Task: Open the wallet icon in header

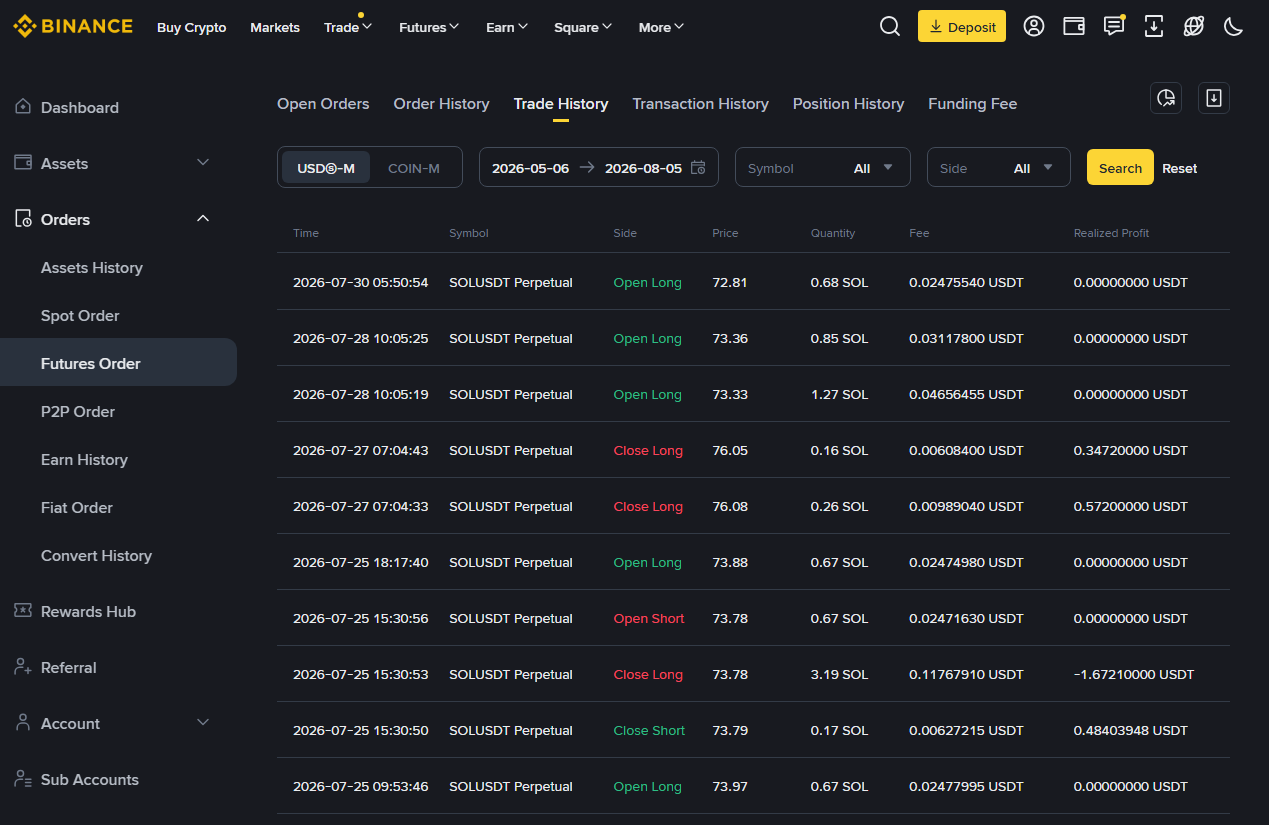Action: click(x=1074, y=27)
